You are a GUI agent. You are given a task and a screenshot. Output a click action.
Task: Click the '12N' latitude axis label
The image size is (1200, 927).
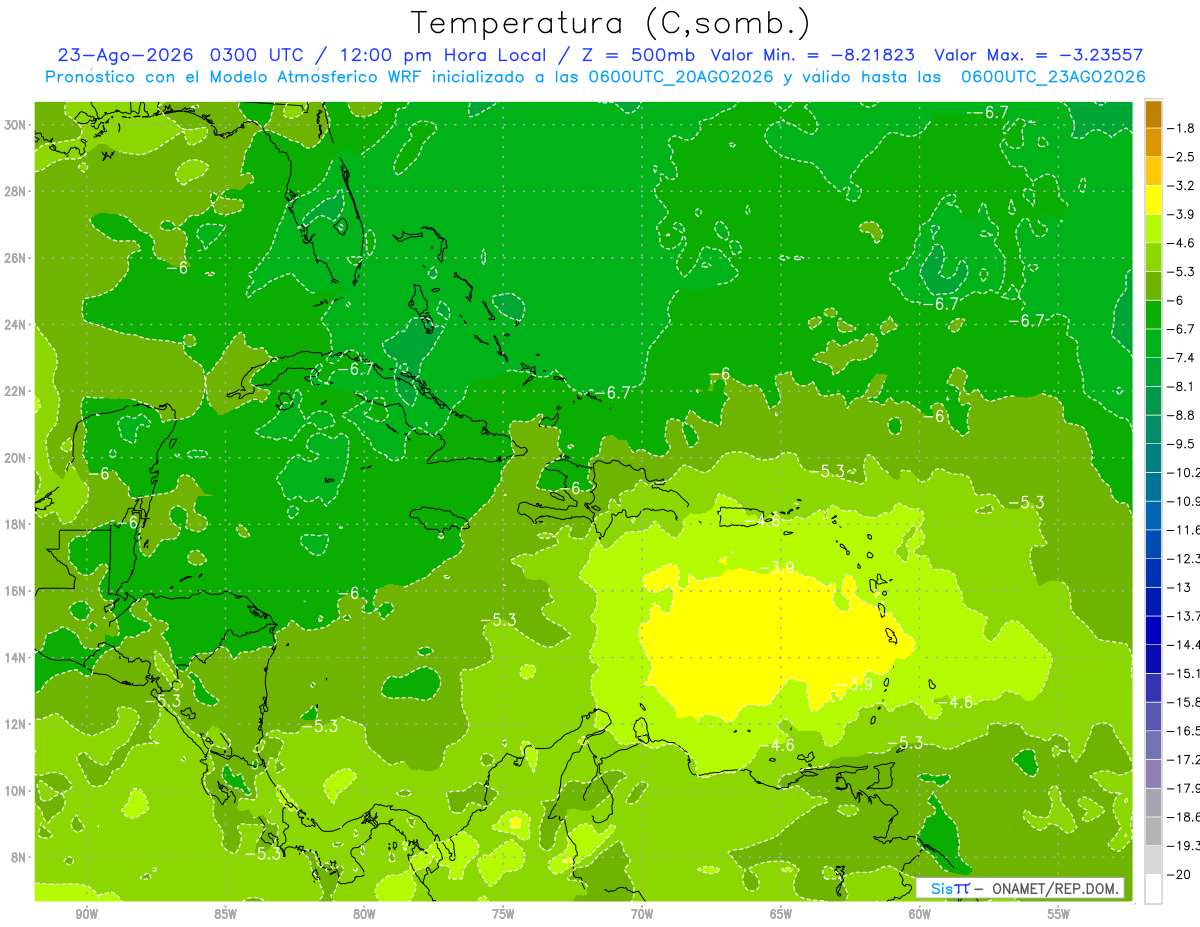click(x=17, y=723)
